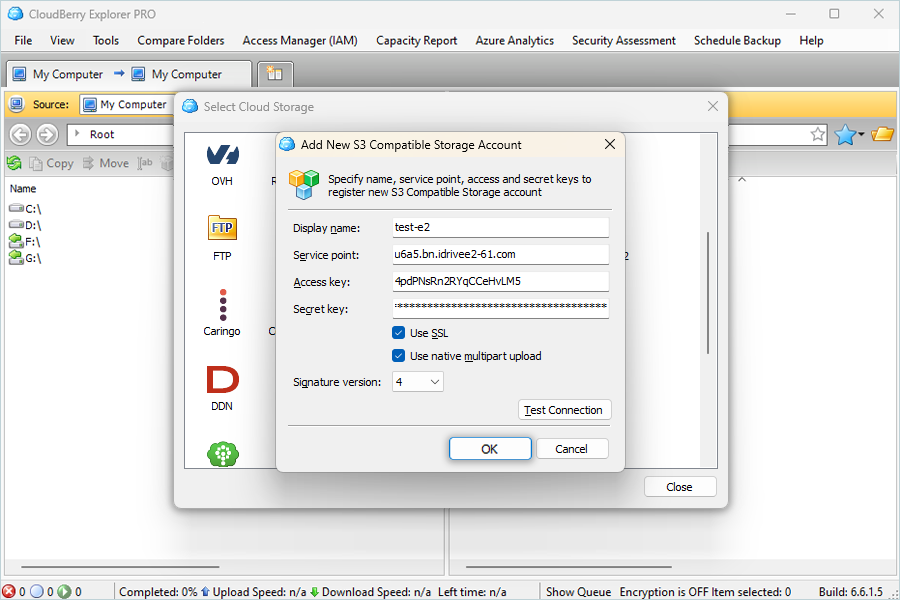This screenshot has width=900, height=600.
Task: Open the Compare Folders menu
Action: (181, 41)
